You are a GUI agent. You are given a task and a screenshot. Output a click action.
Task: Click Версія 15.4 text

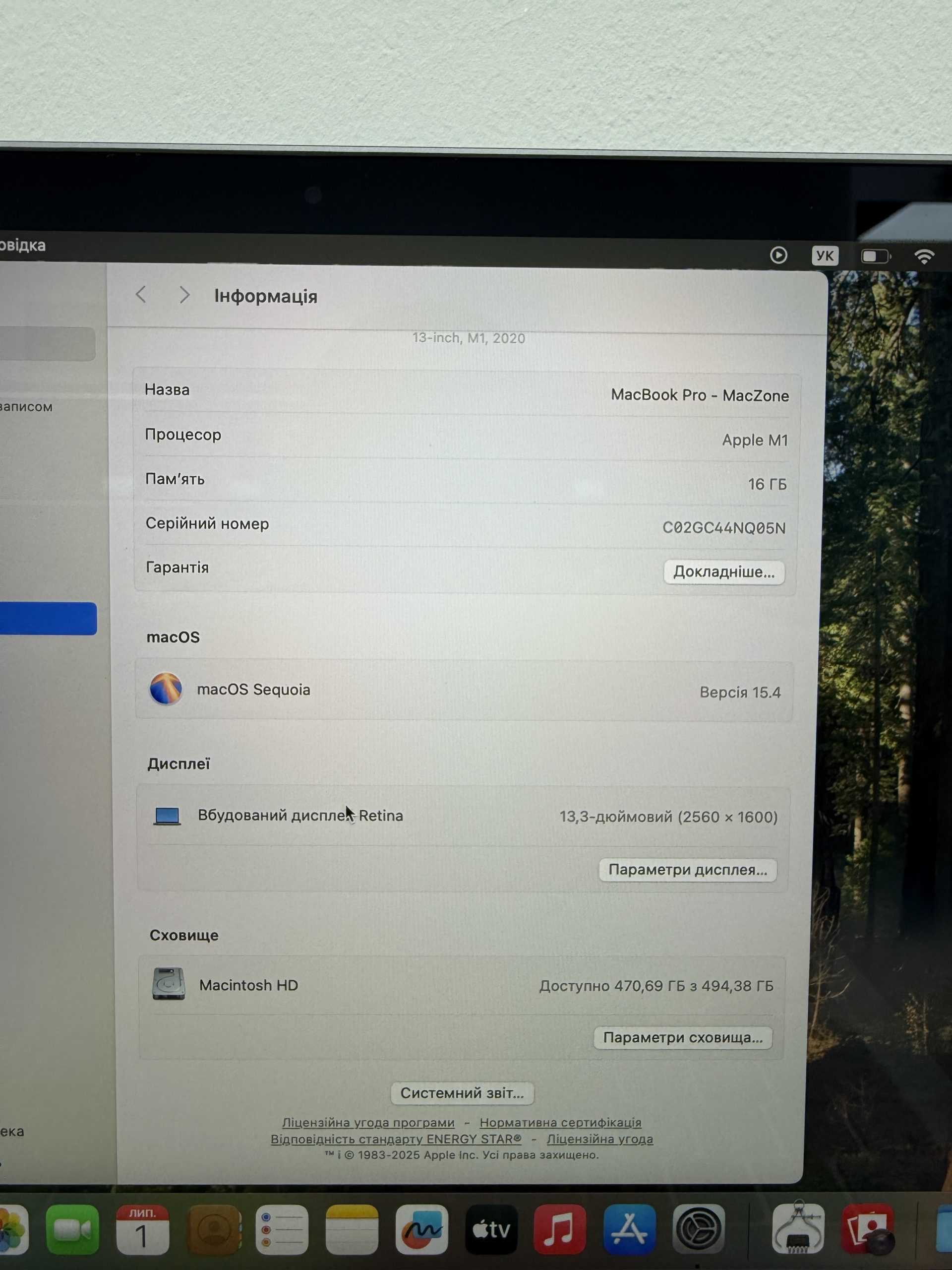click(740, 692)
